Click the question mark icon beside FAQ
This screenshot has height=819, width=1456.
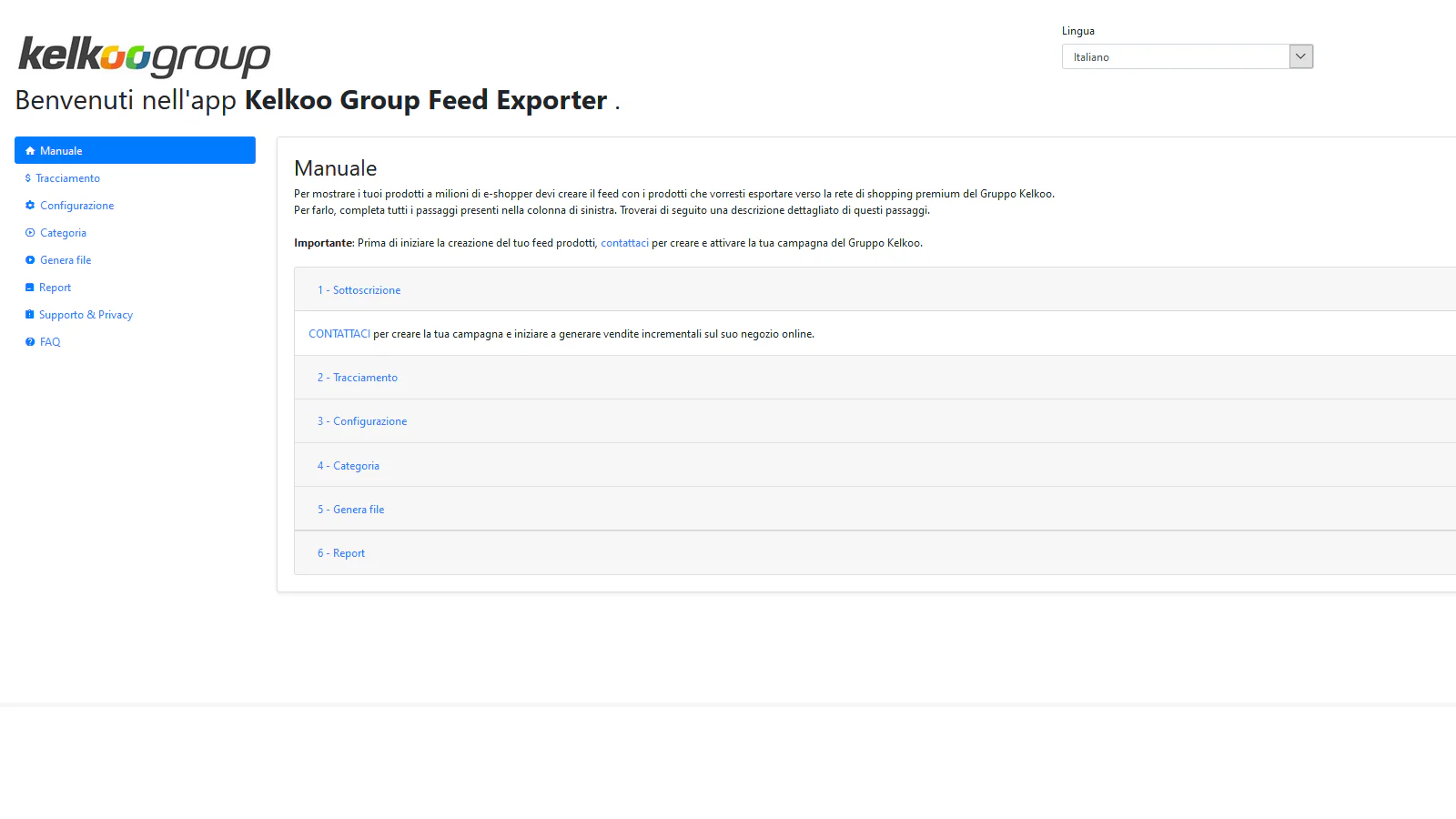click(30, 342)
